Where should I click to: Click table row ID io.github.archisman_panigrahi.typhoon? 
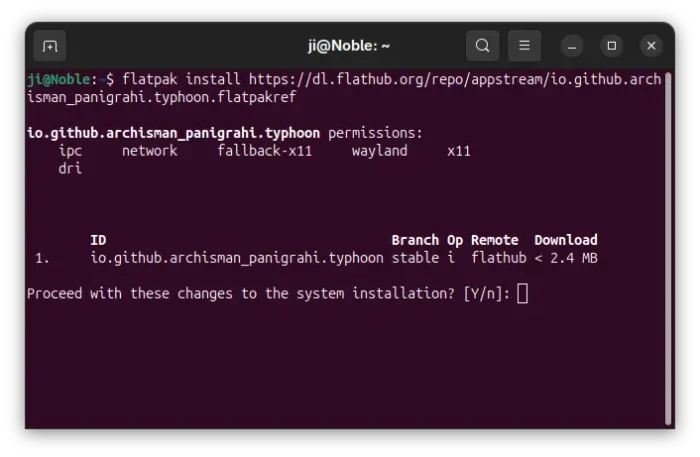click(237, 258)
